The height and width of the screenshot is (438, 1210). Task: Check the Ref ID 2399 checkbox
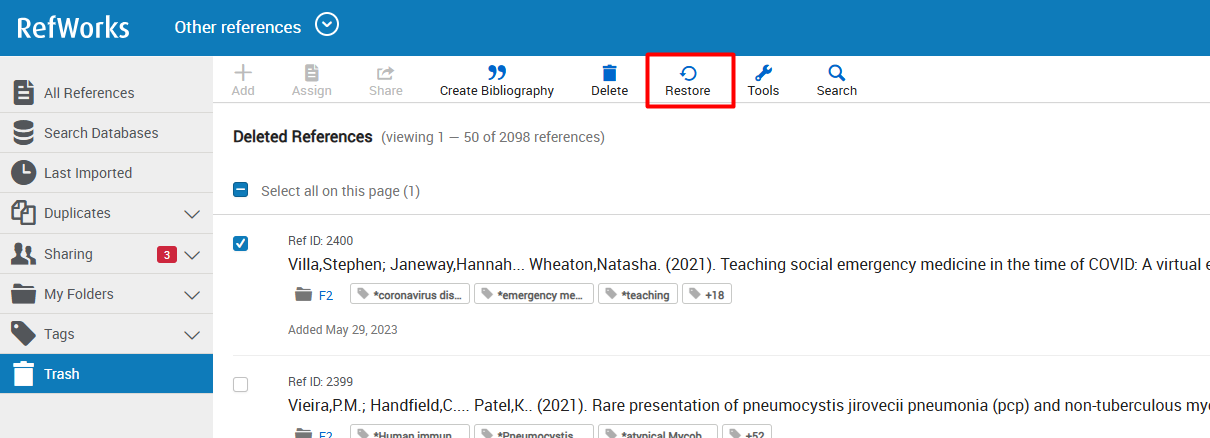coord(240,384)
